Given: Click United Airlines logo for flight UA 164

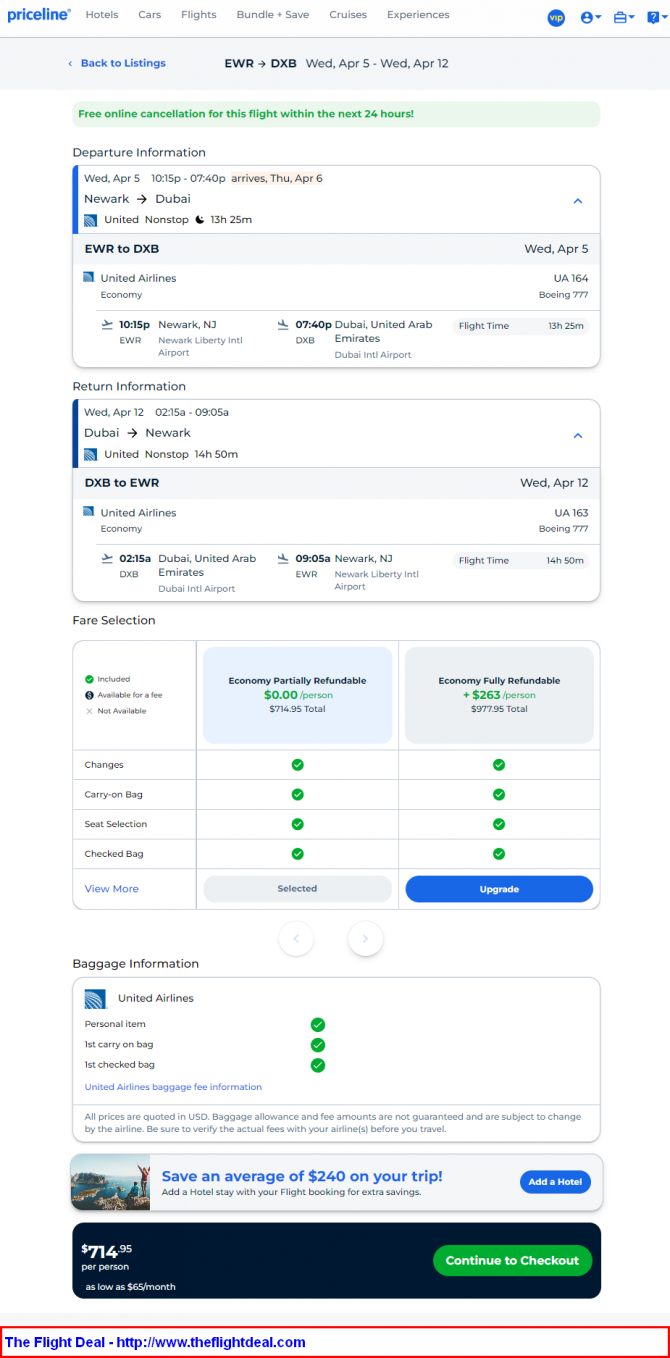Looking at the screenshot, I should click(x=88, y=277).
